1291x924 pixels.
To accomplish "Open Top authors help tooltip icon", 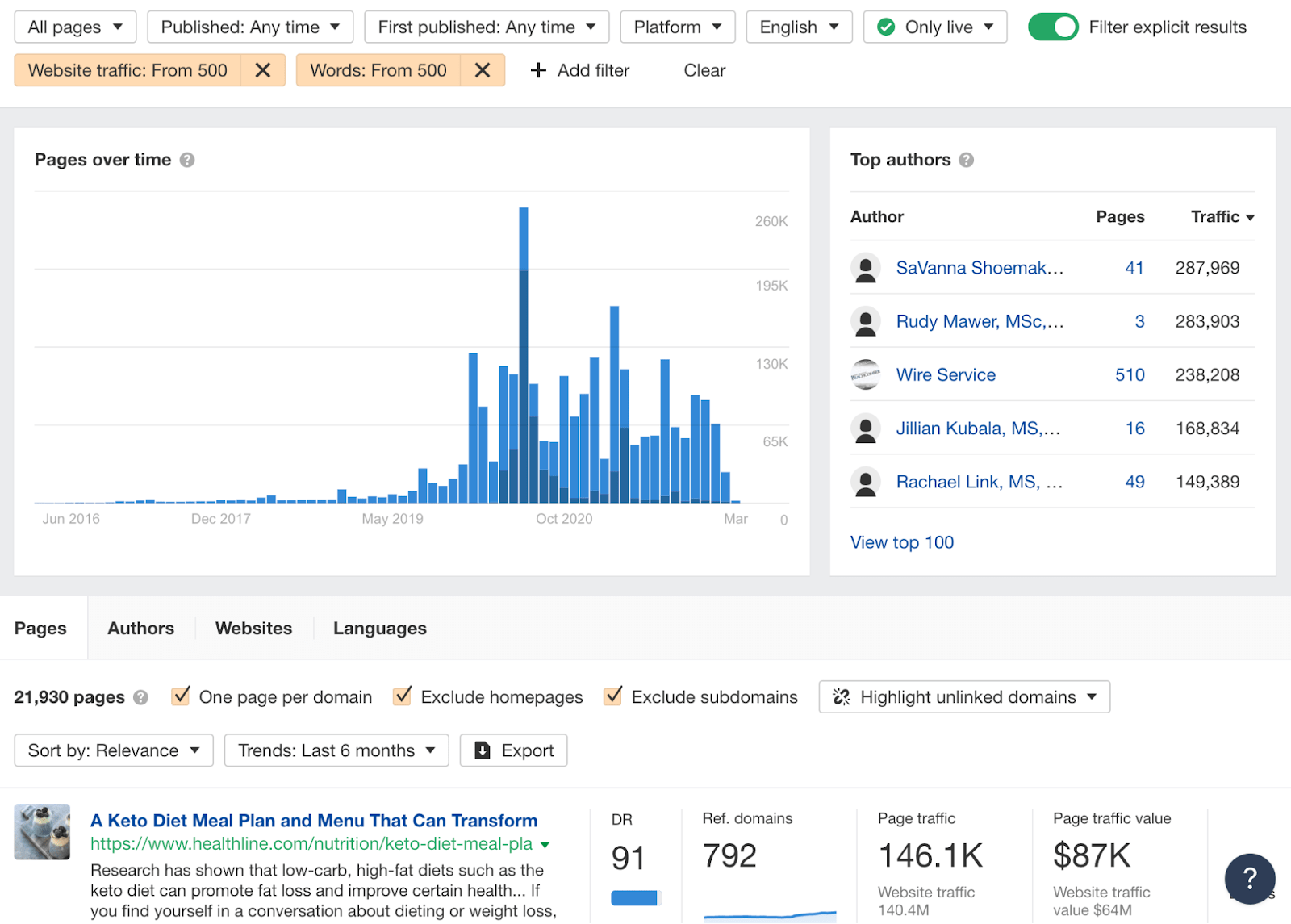I will [966, 160].
